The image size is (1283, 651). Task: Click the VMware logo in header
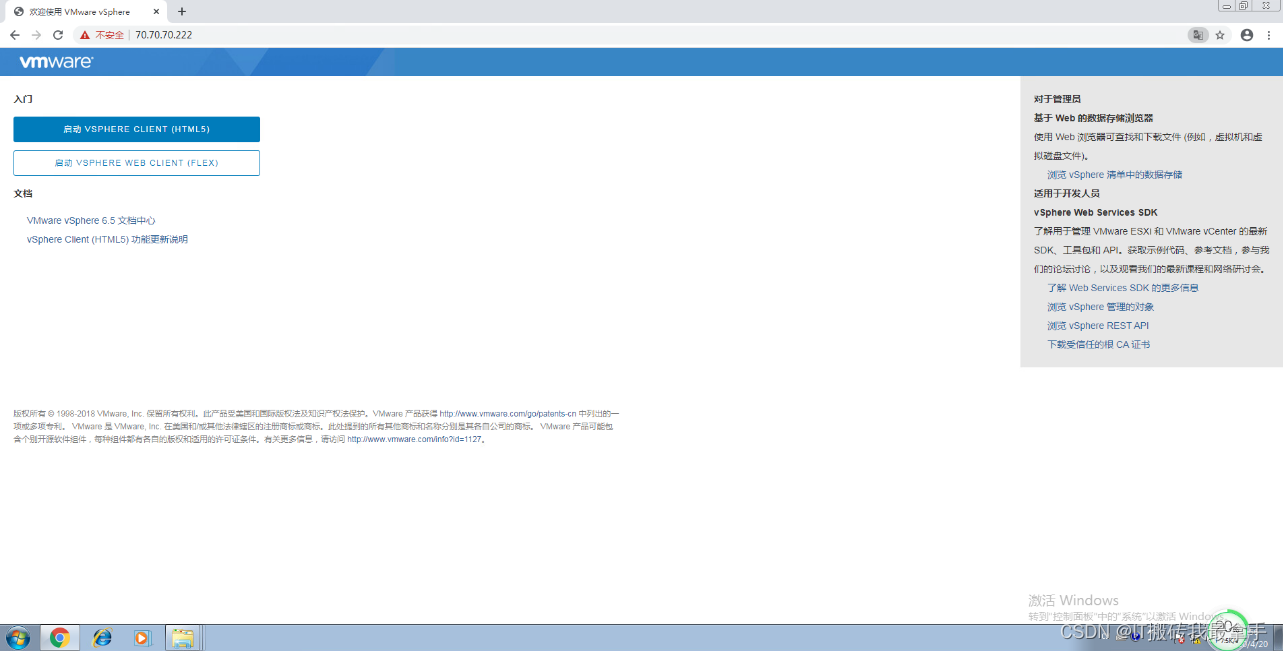[56, 62]
